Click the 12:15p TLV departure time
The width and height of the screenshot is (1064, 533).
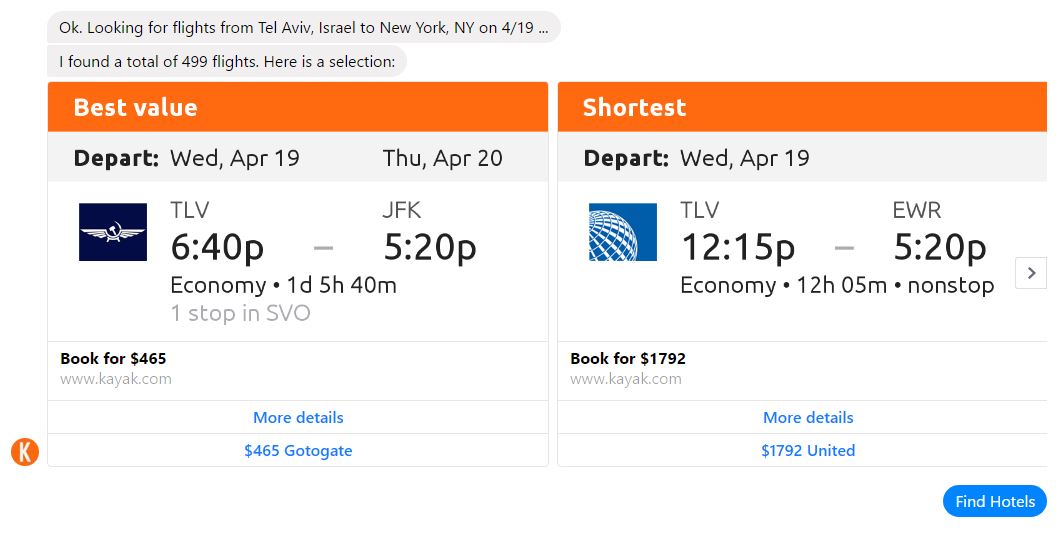pos(738,247)
